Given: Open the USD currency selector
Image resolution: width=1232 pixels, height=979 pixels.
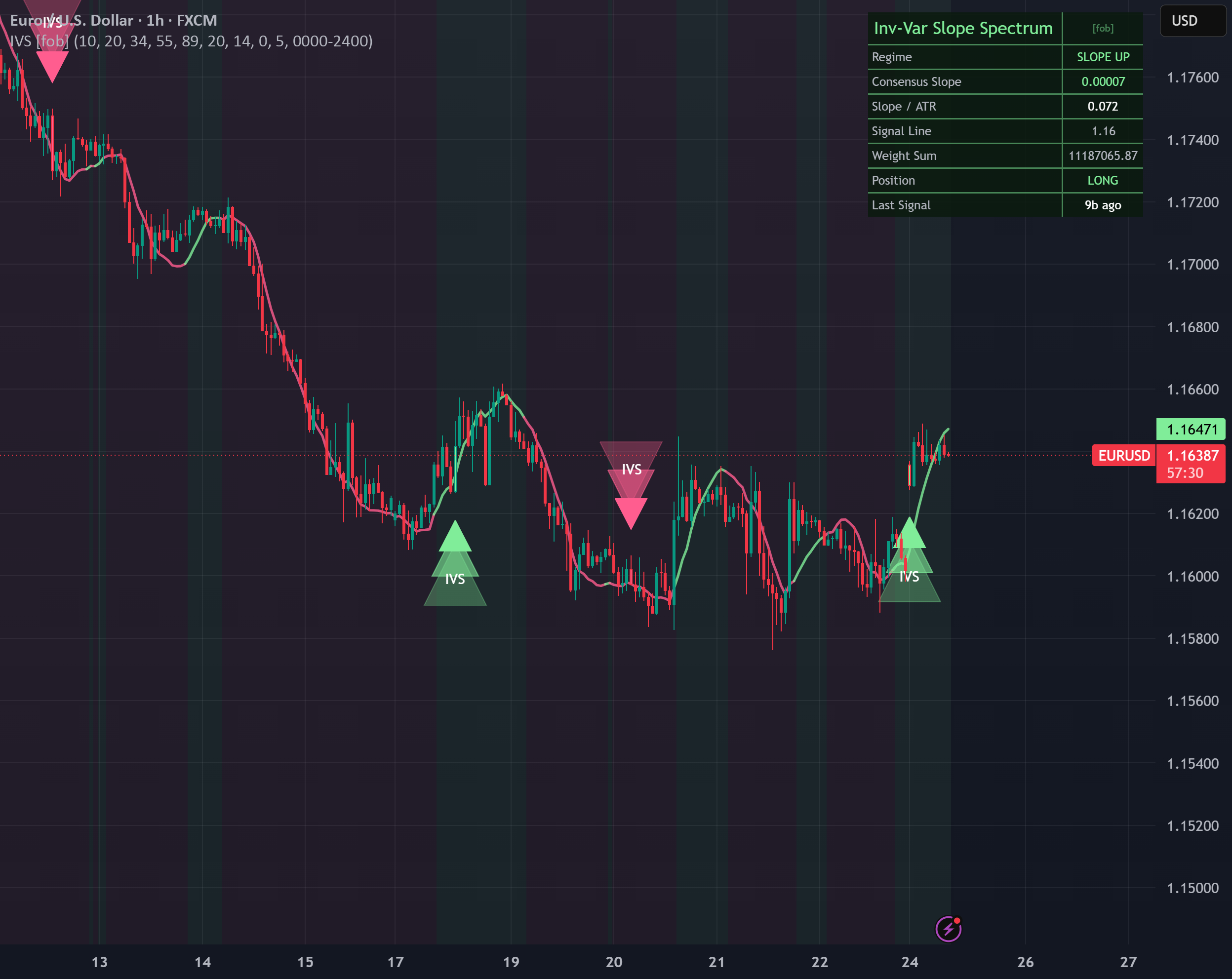Looking at the screenshot, I should [1192, 21].
